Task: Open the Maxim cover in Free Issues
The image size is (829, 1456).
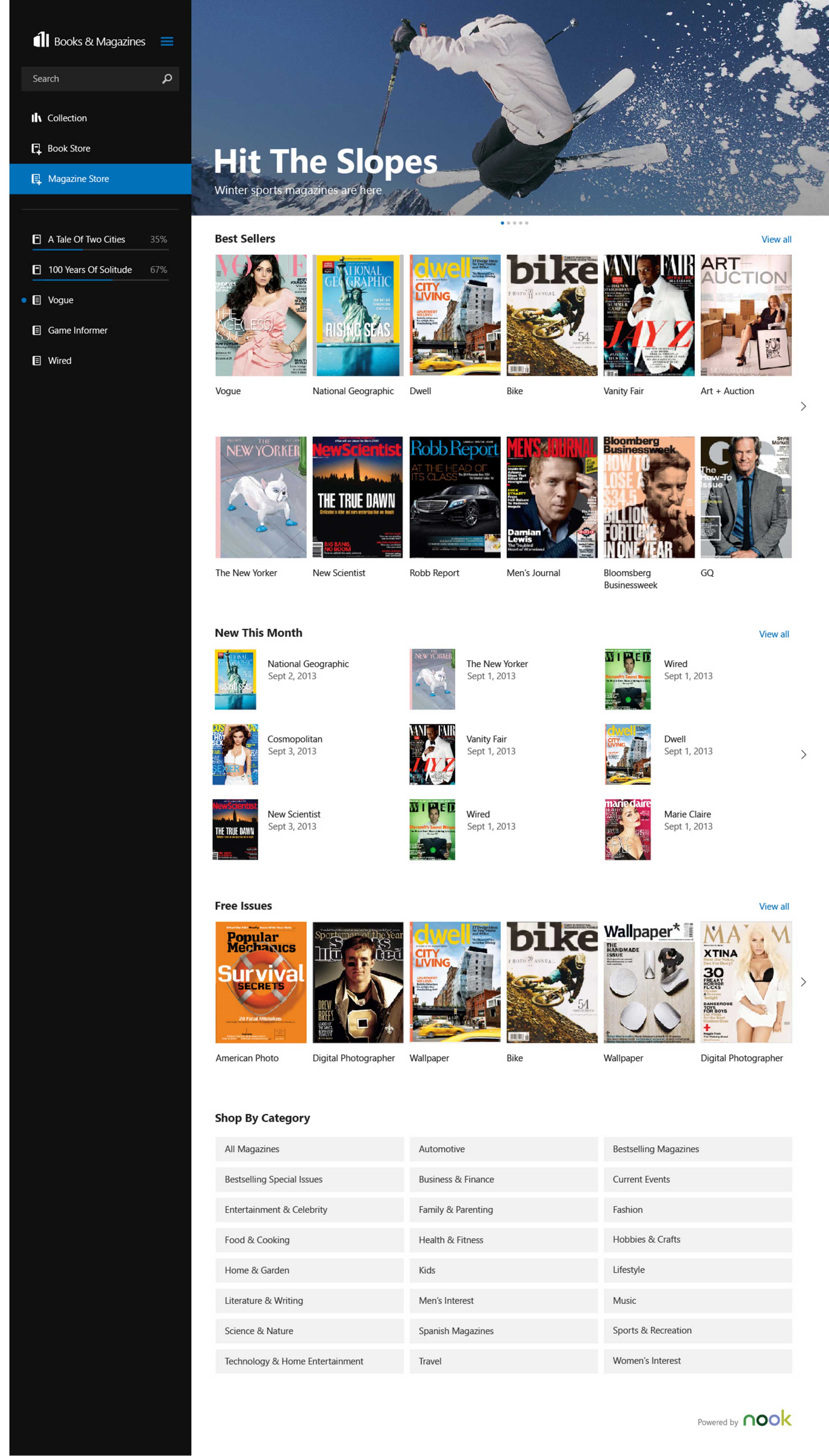Action: point(746,983)
